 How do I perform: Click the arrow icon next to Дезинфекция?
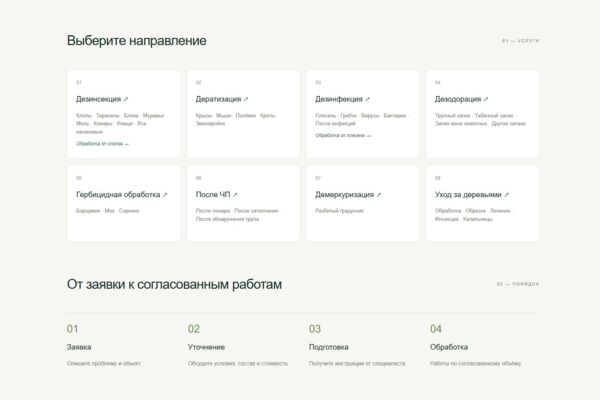pos(367,99)
